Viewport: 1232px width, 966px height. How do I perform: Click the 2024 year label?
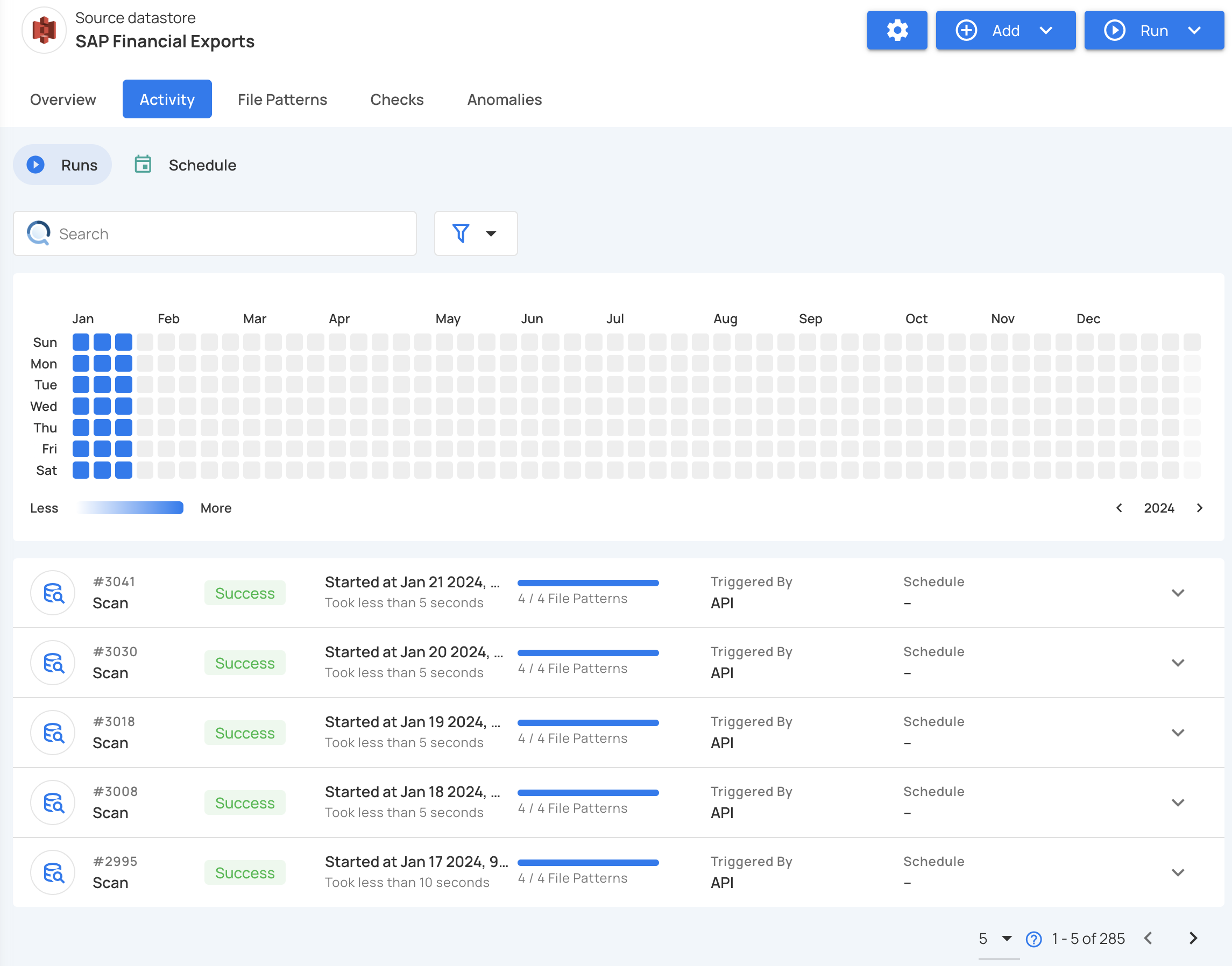tap(1158, 508)
